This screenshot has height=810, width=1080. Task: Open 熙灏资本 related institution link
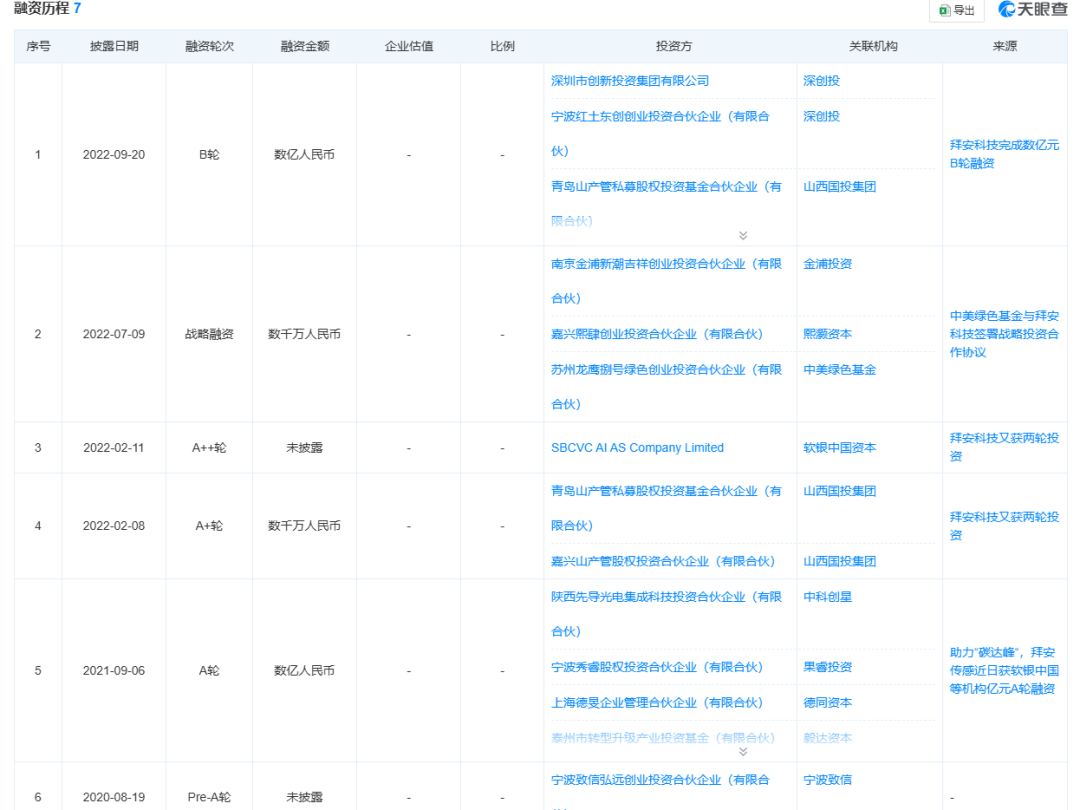pos(827,334)
